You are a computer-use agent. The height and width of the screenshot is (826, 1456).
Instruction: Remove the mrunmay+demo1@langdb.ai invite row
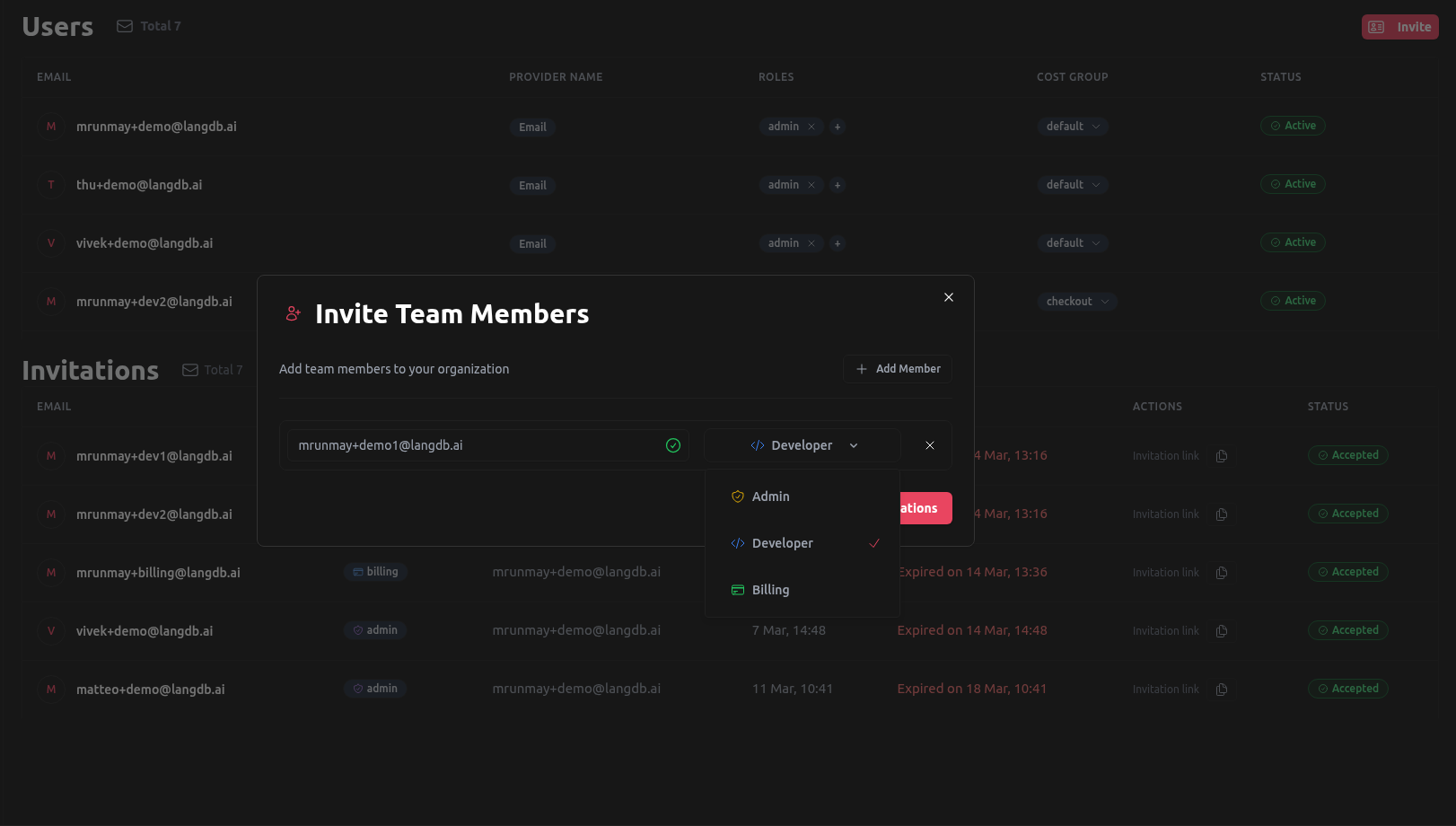(930, 445)
